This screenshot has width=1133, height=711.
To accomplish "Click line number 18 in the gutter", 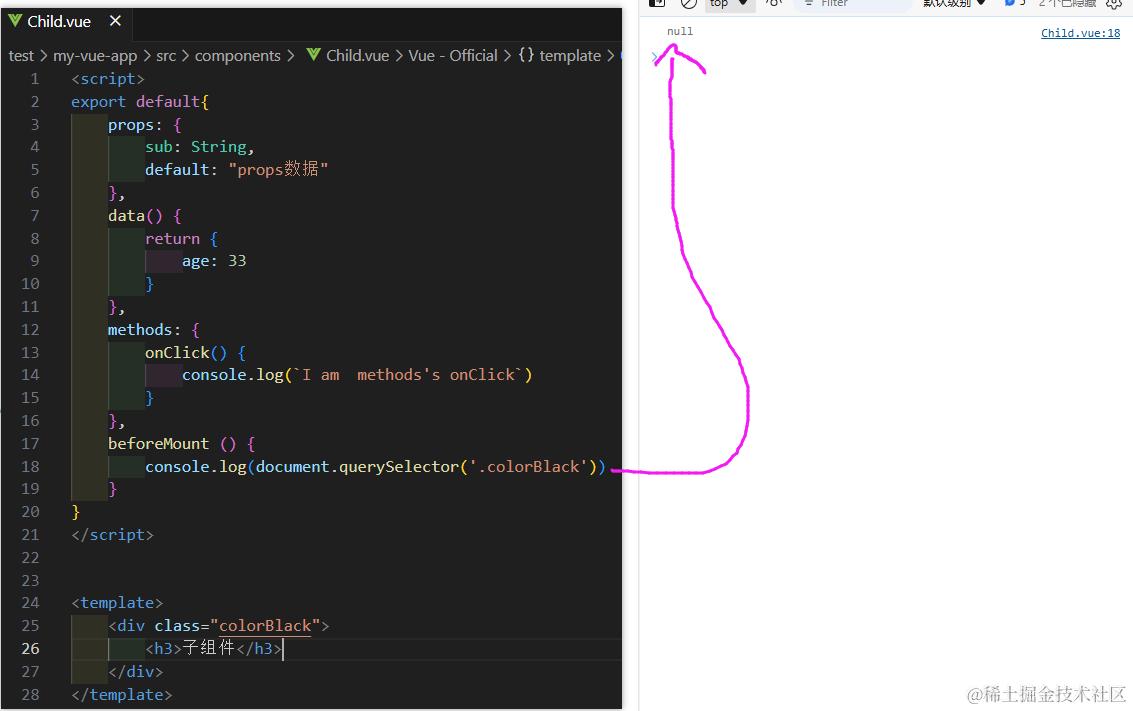I will [30, 466].
